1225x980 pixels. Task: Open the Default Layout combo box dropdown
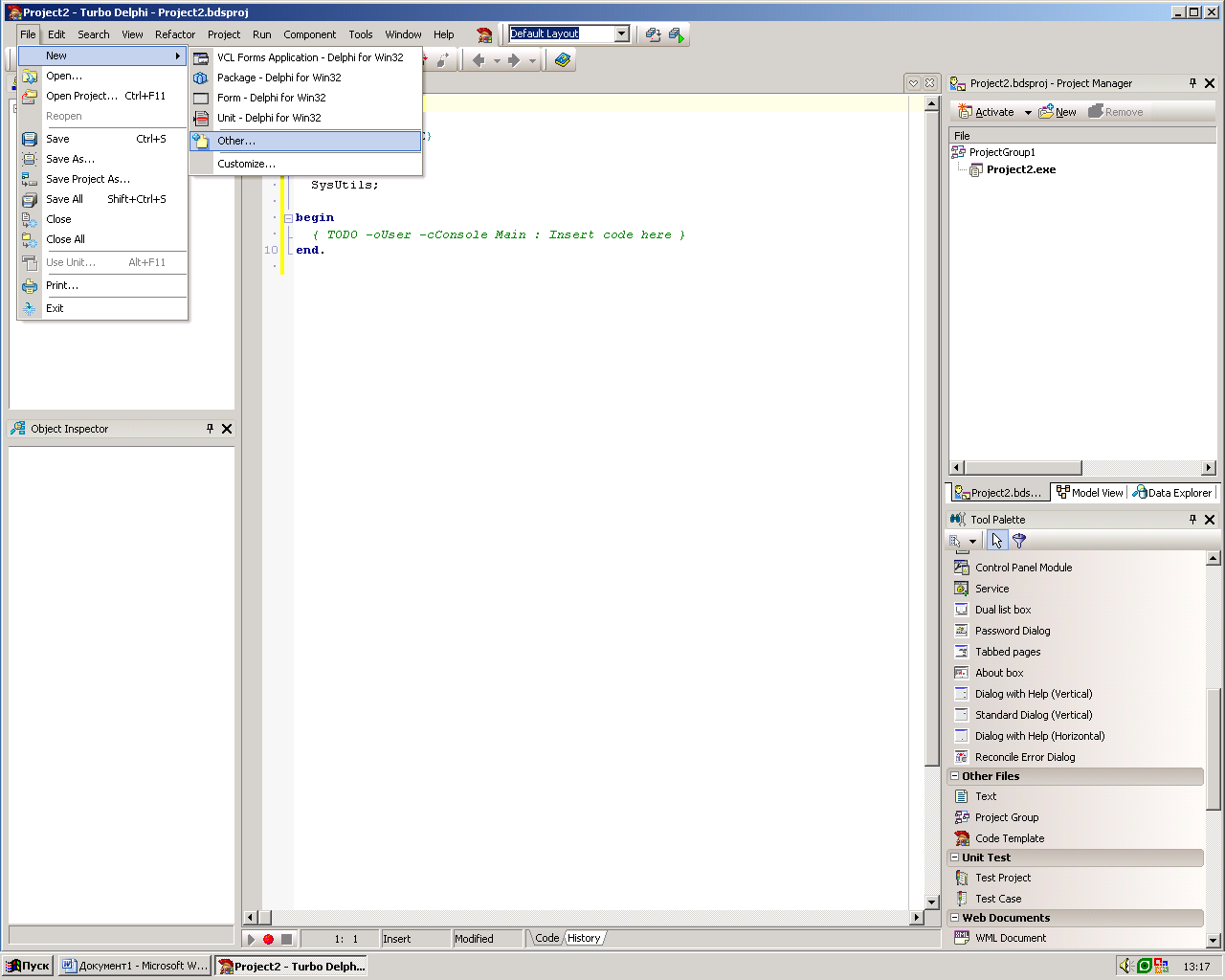[x=622, y=33]
